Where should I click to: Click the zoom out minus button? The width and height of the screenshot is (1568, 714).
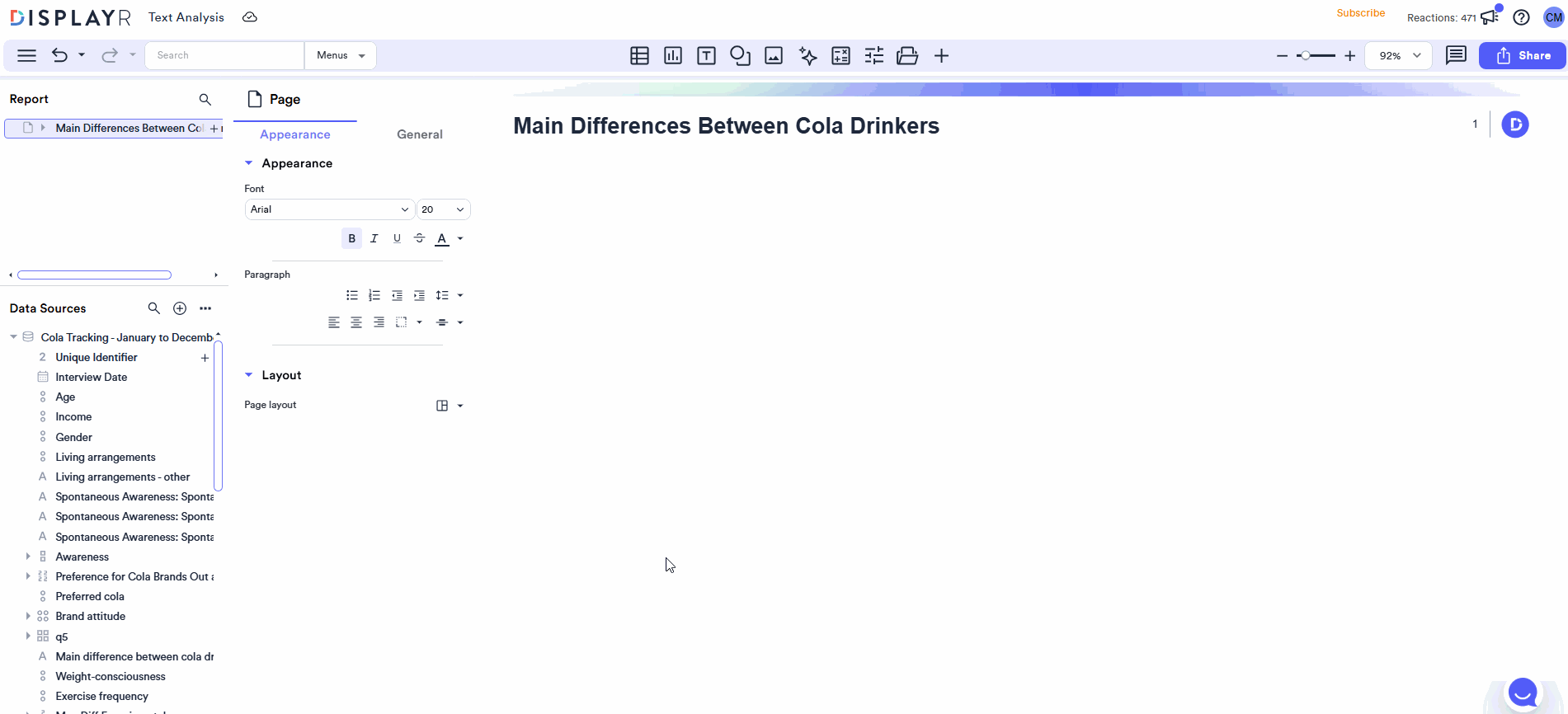pos(1282,56)
